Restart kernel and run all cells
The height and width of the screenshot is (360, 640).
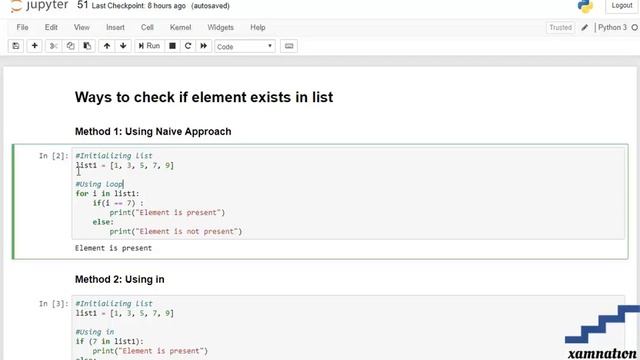click(x=204, y=46)
